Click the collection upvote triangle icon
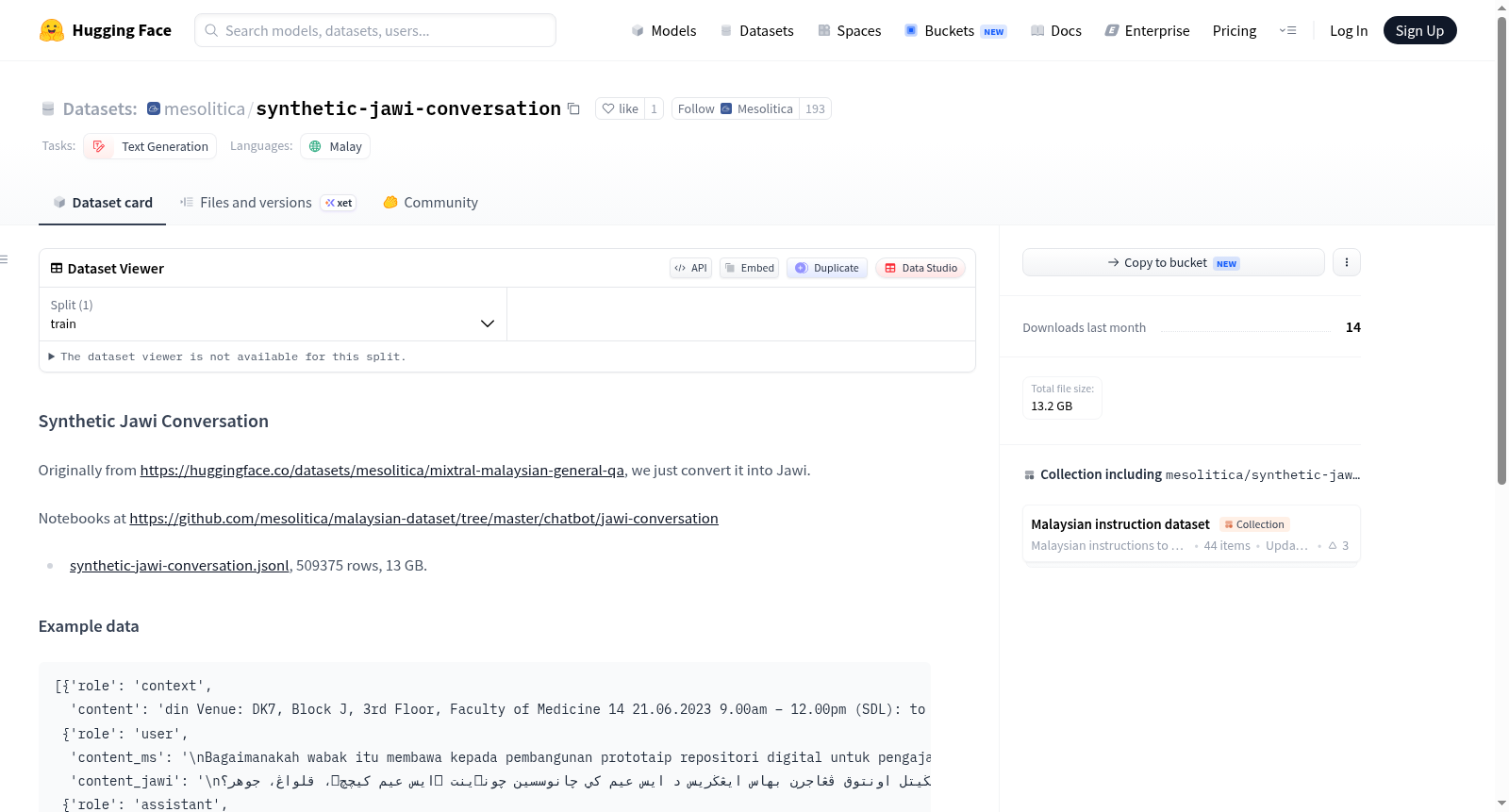 point(1333,545)
